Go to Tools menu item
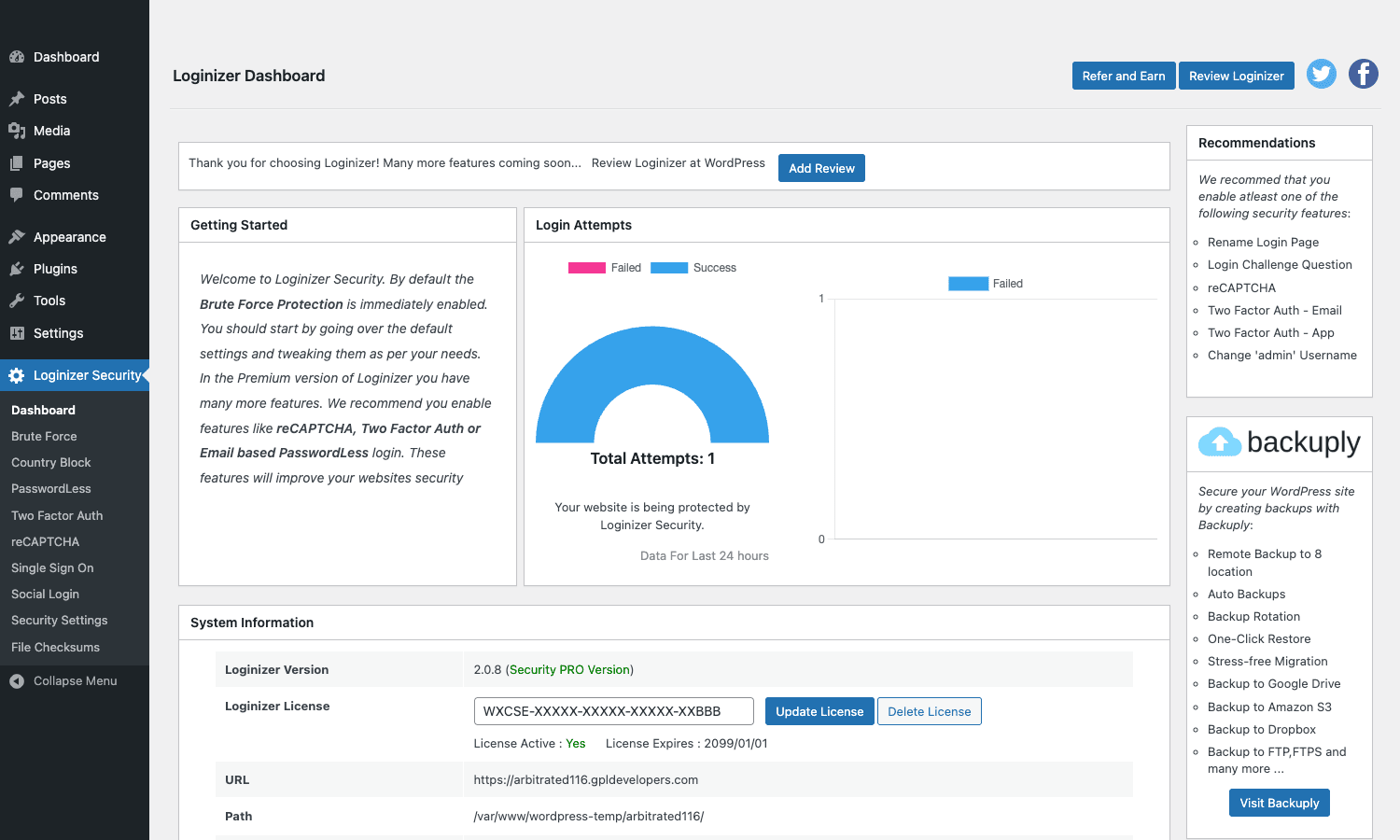 tap(75, 301)
